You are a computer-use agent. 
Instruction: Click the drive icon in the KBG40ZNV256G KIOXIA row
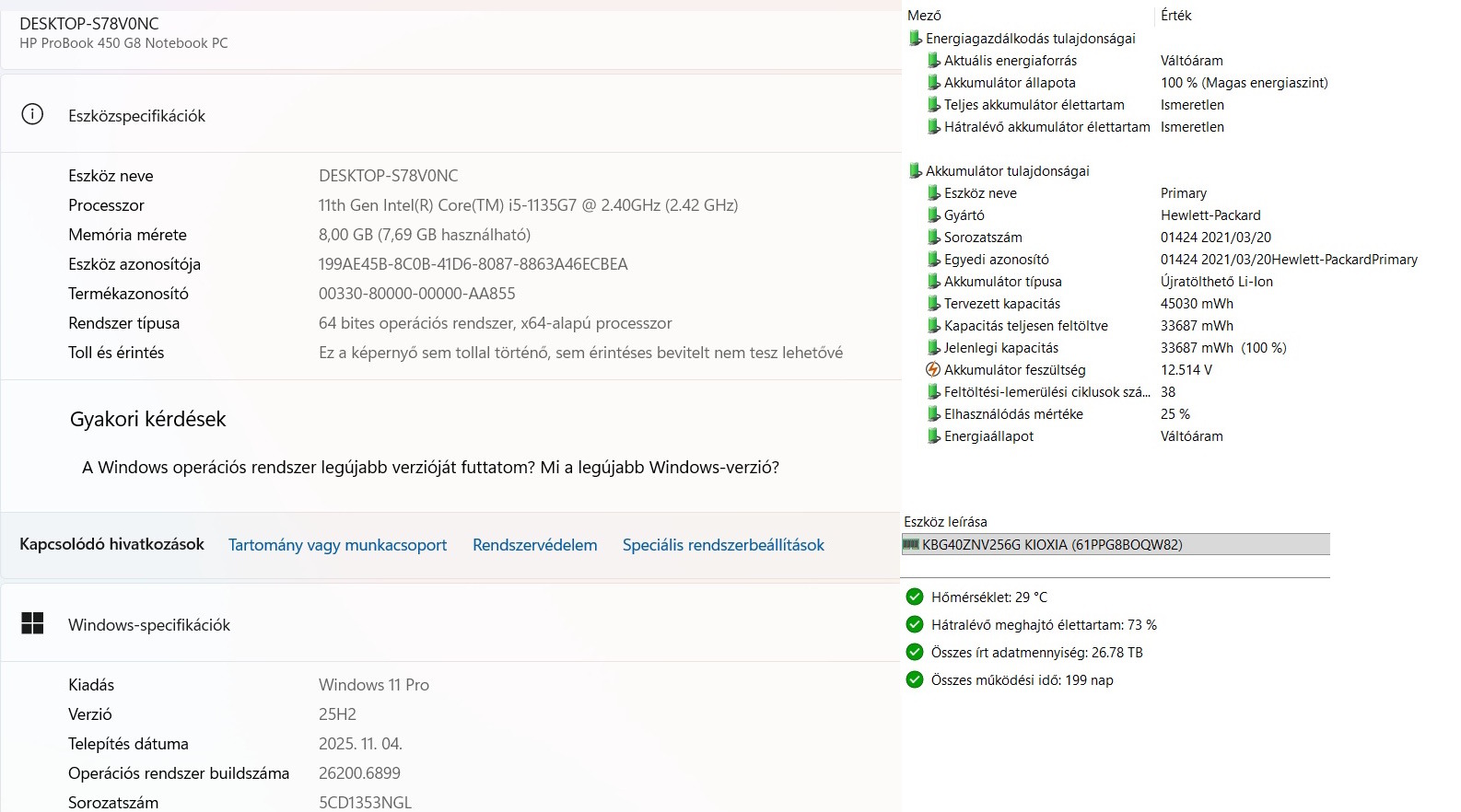tap(911, 544)
